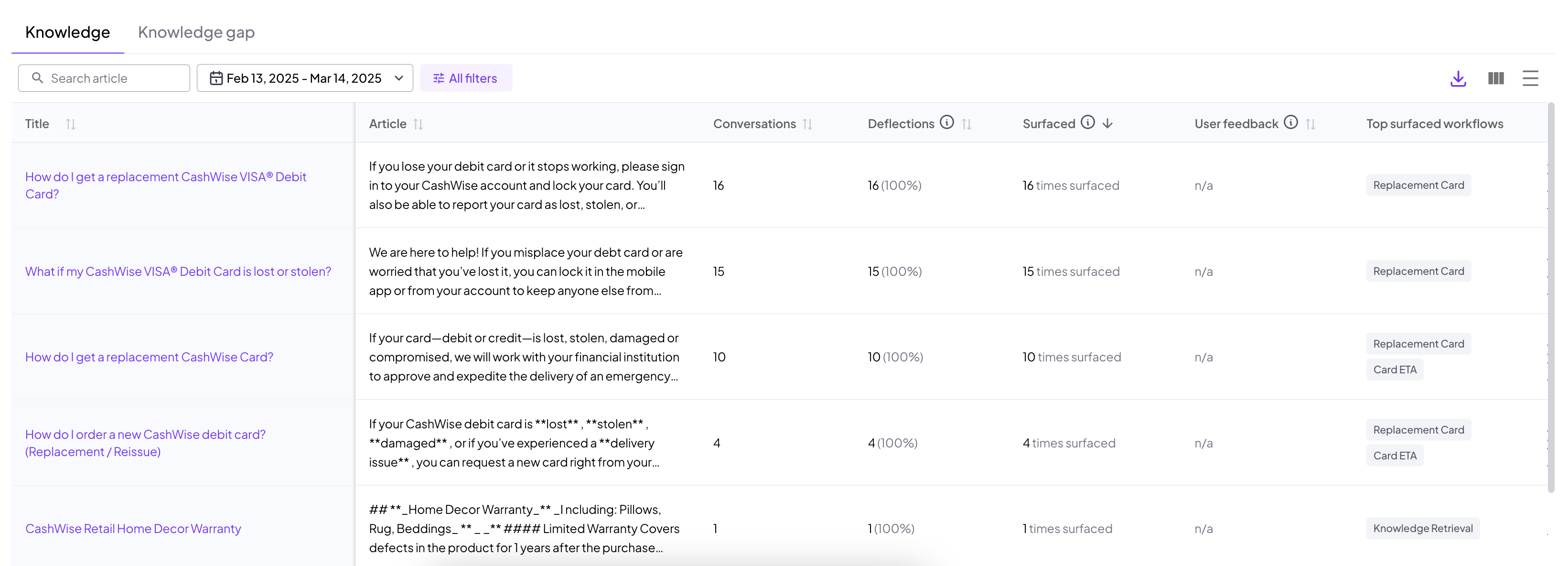This screenshot has width=1568, height=566.
Task: Click '10 times surfaced' cell
Action: tap(1071, 357)
